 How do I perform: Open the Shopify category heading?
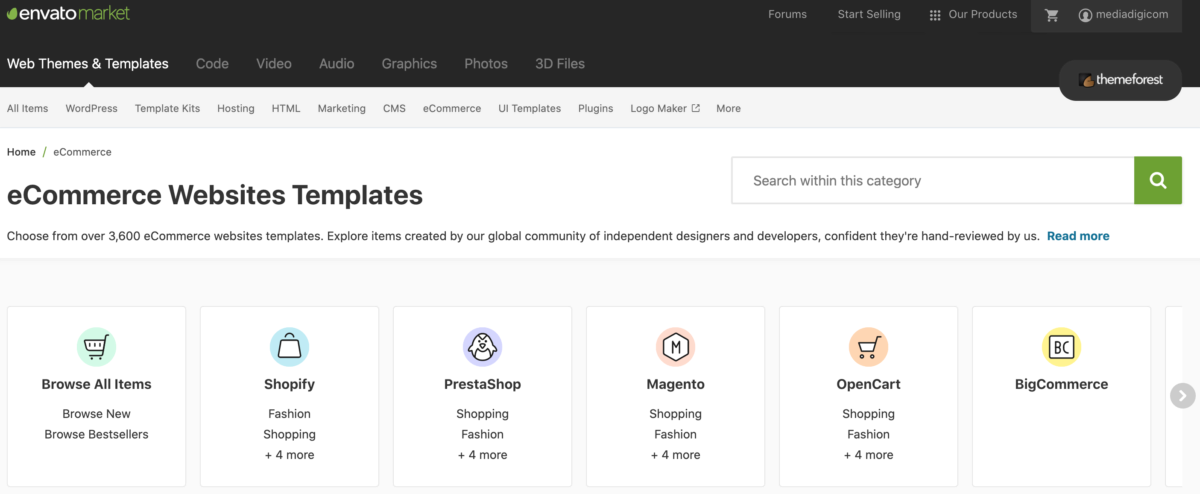(289, 384)
